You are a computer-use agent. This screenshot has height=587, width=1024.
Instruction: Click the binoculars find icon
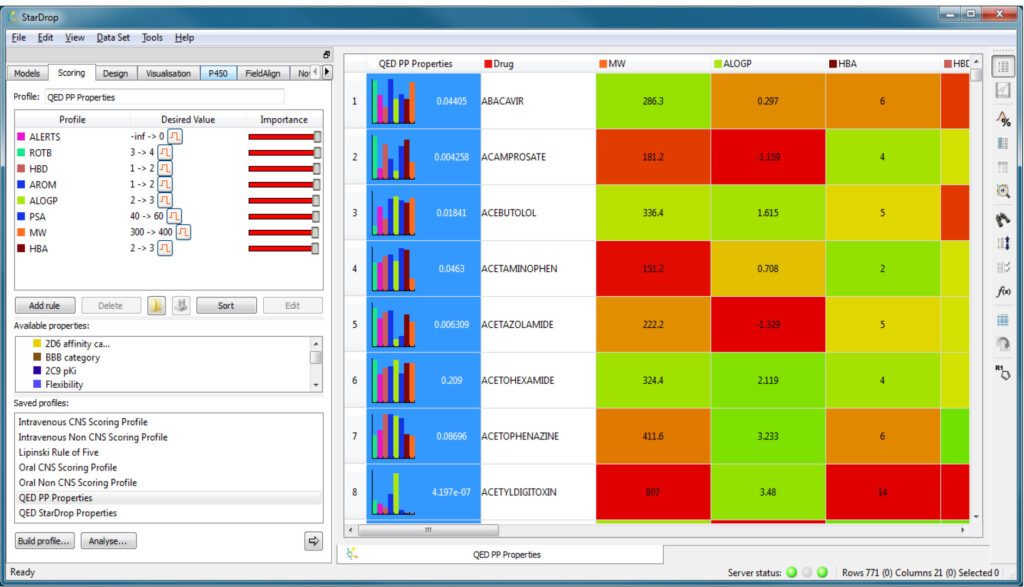1002,217
